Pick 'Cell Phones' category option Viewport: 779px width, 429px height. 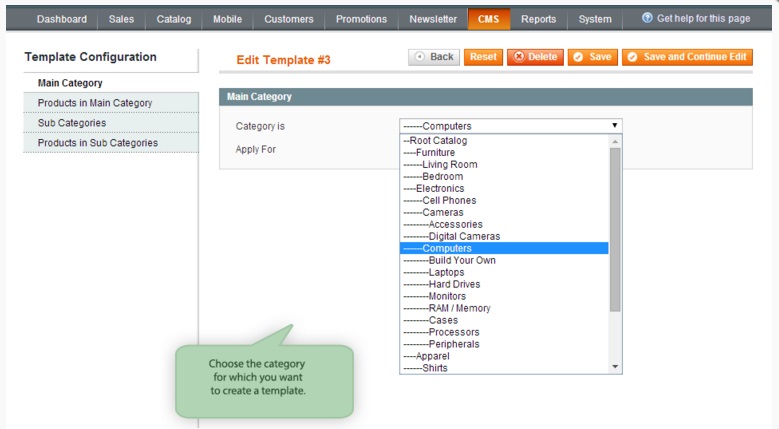click(451, 200)
